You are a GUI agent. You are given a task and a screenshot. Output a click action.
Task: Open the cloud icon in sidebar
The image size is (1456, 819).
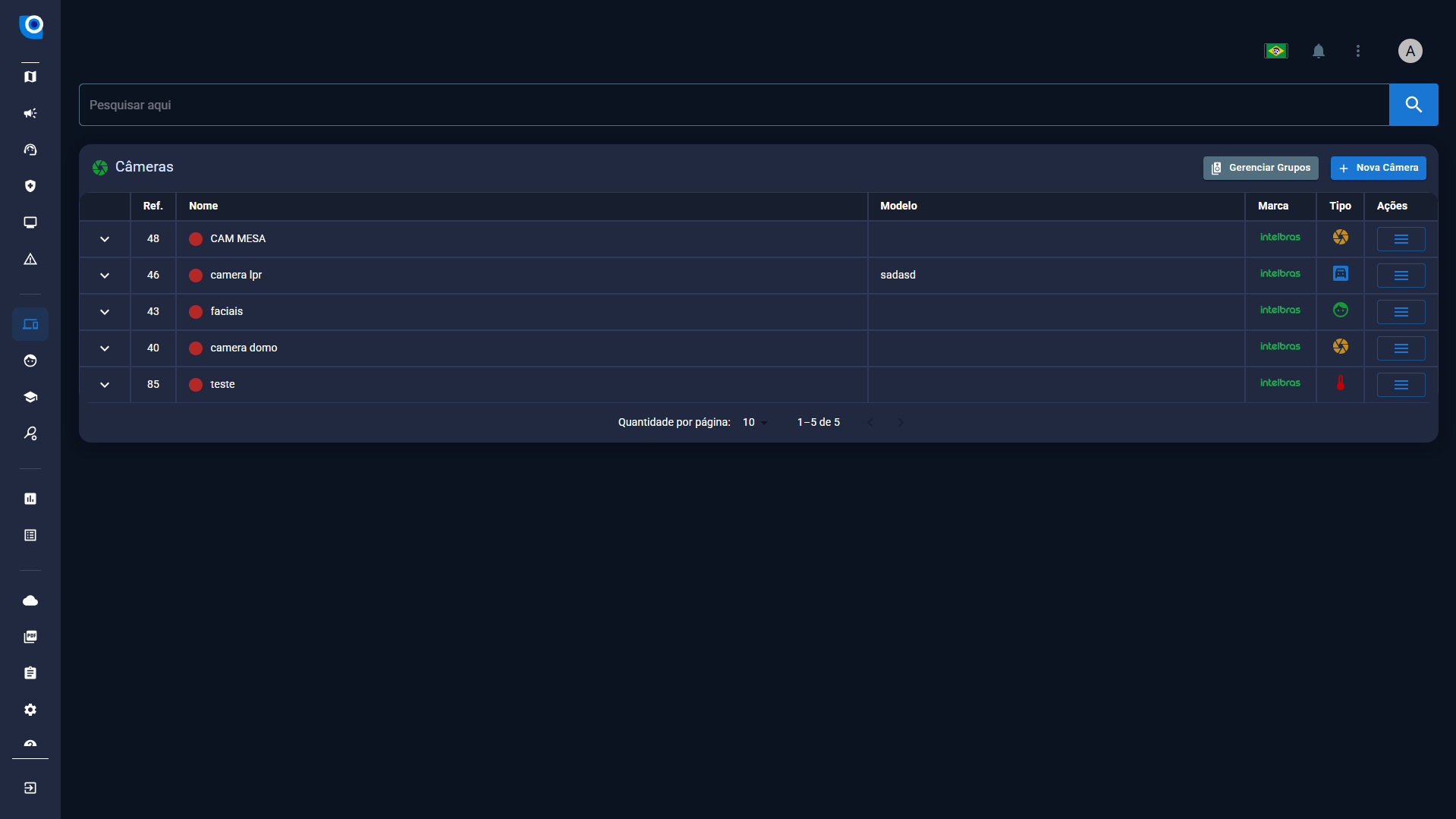click(30, 600)
